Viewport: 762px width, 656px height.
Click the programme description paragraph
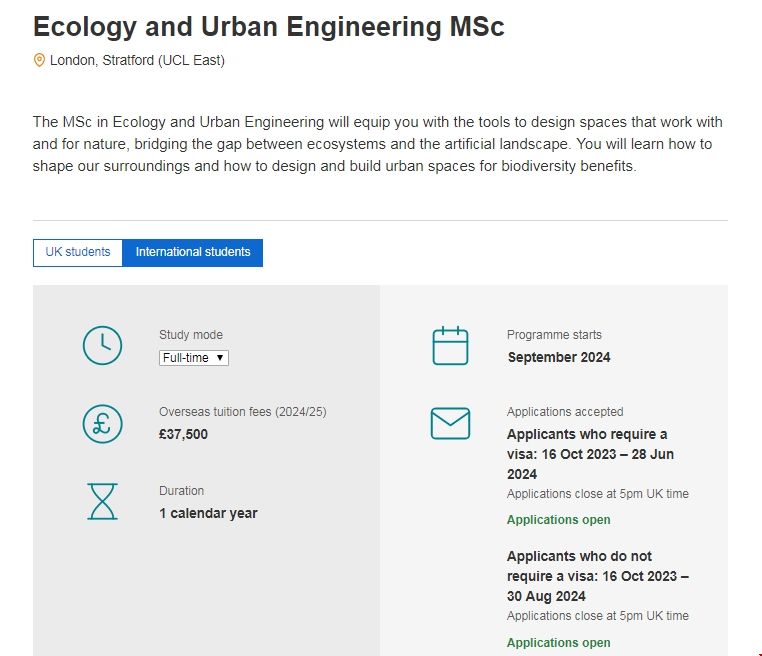pos(377,144)
